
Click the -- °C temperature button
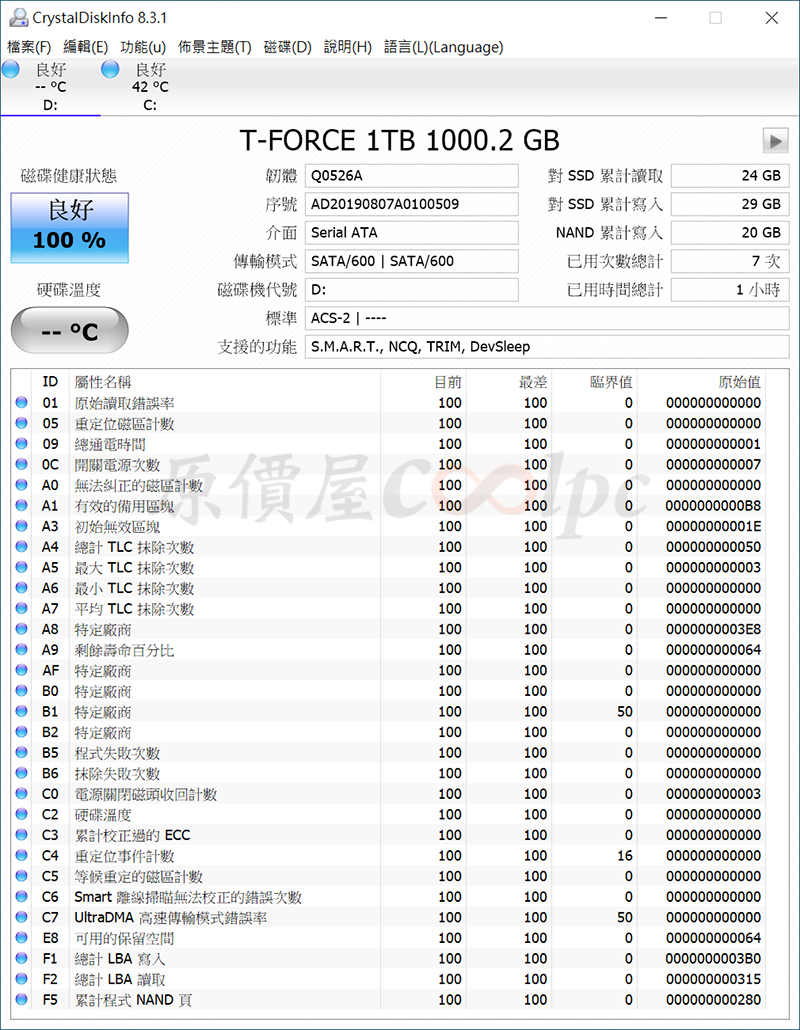click(x=70, y=330)
